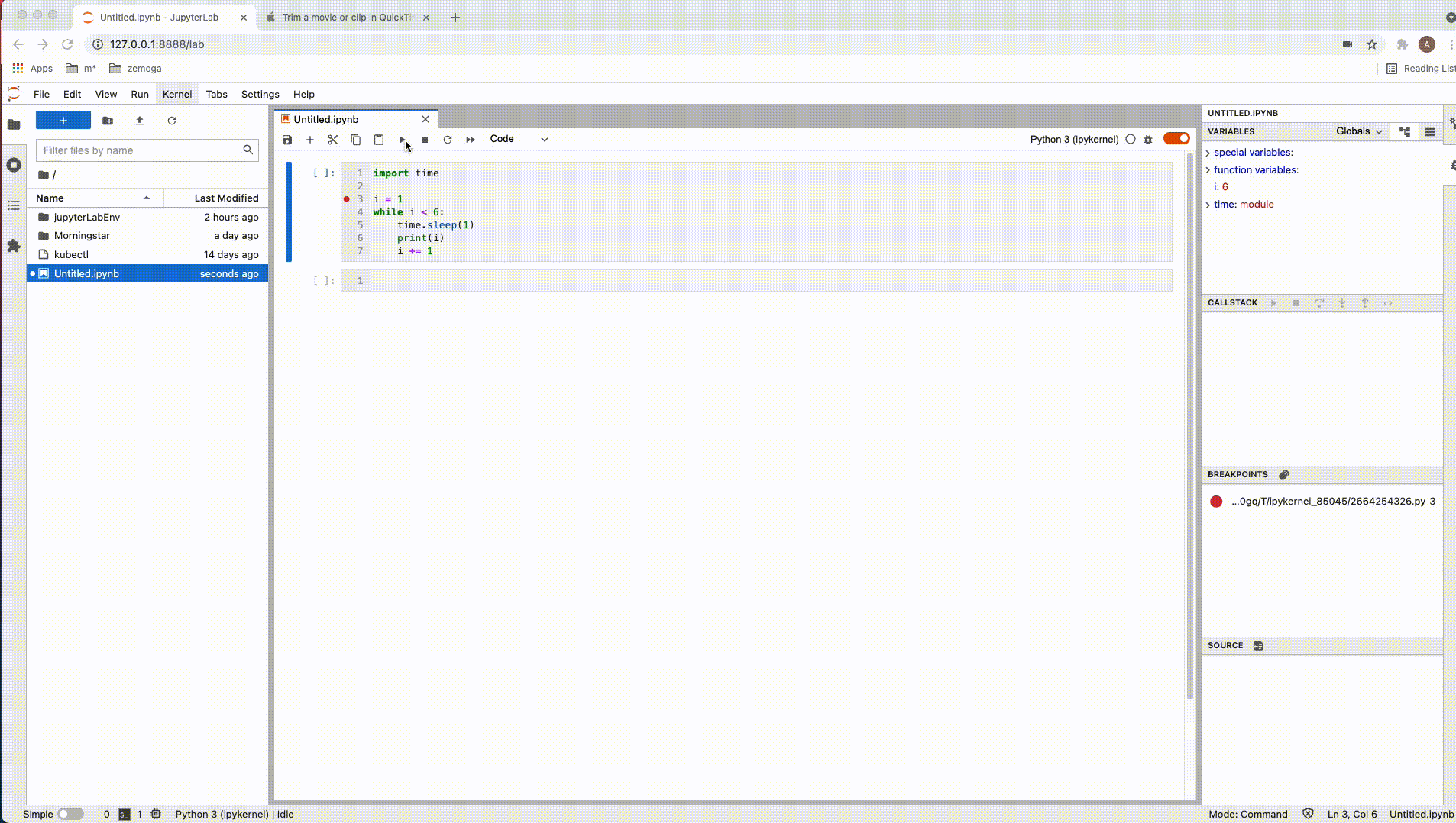This screenshot has height=823, width=1456.
Task: Click the Upload Files arrow icon
Action: point(140,121)
